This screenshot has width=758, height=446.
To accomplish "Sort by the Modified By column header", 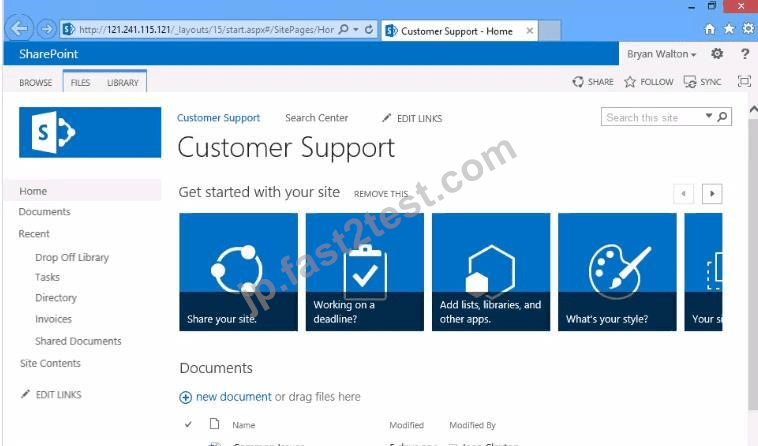I will [x=472, y=425].
